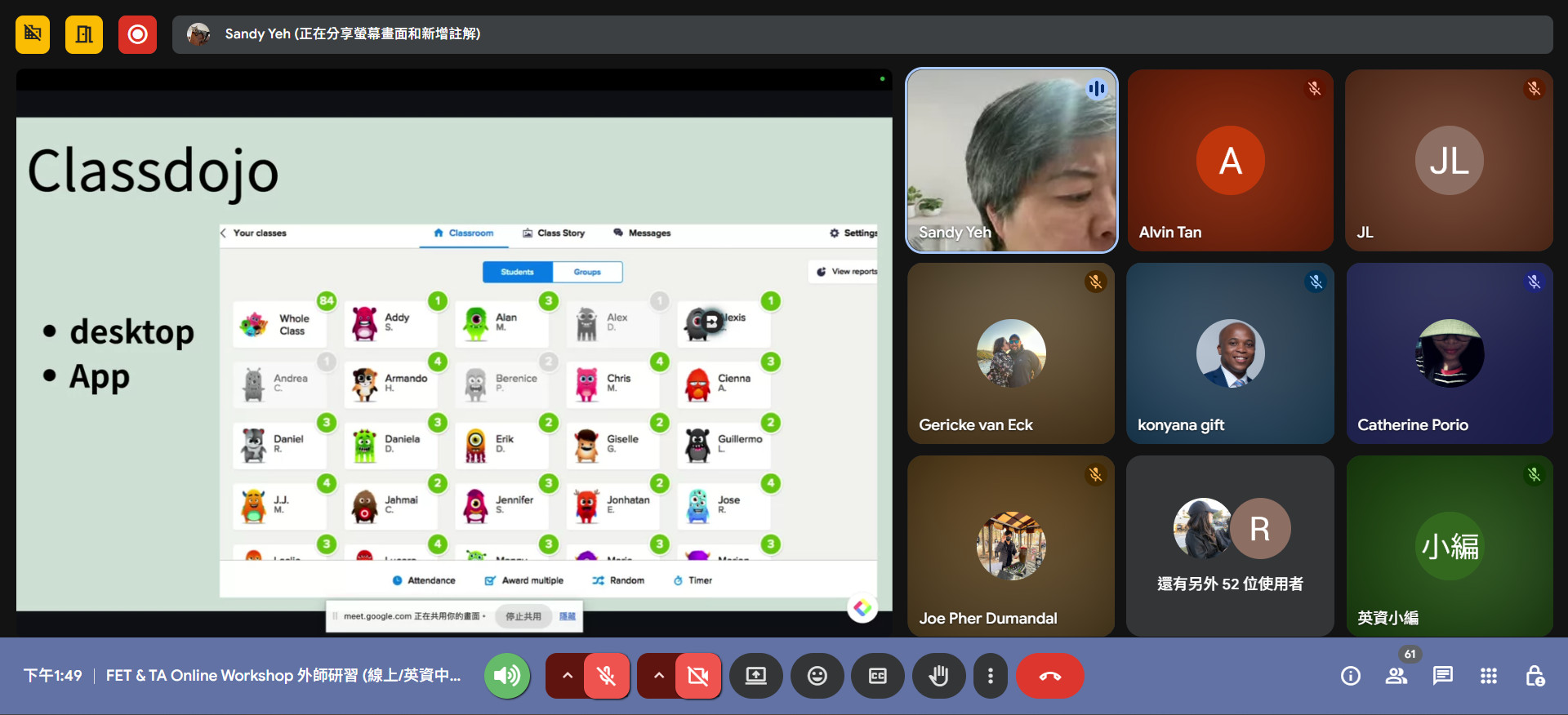Show the participants list icon
Viewport: 1568px width, 715px height.
[x=1396, y=676]
